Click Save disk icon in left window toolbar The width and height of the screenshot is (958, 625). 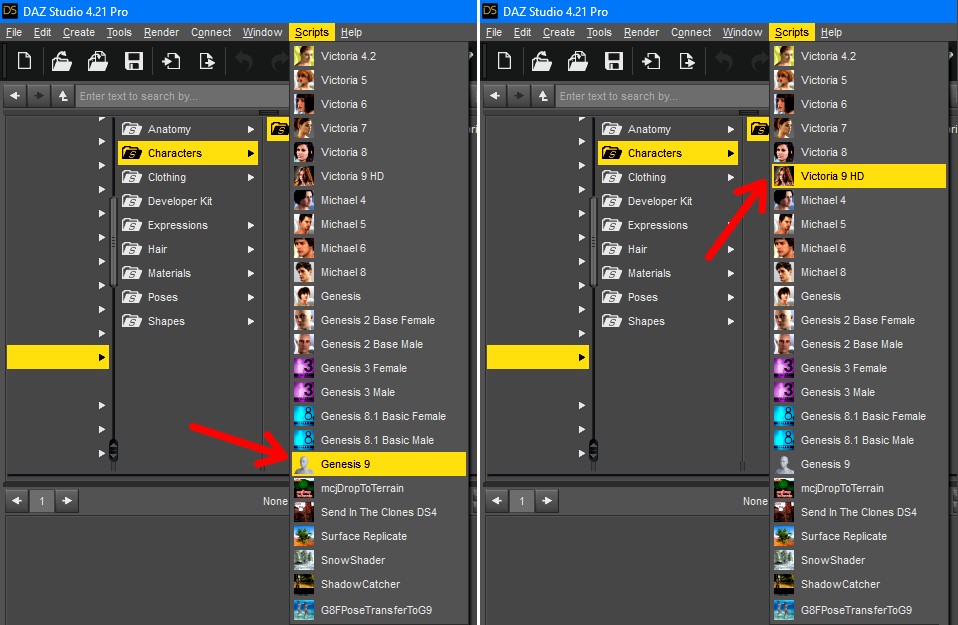click(134, 60)
